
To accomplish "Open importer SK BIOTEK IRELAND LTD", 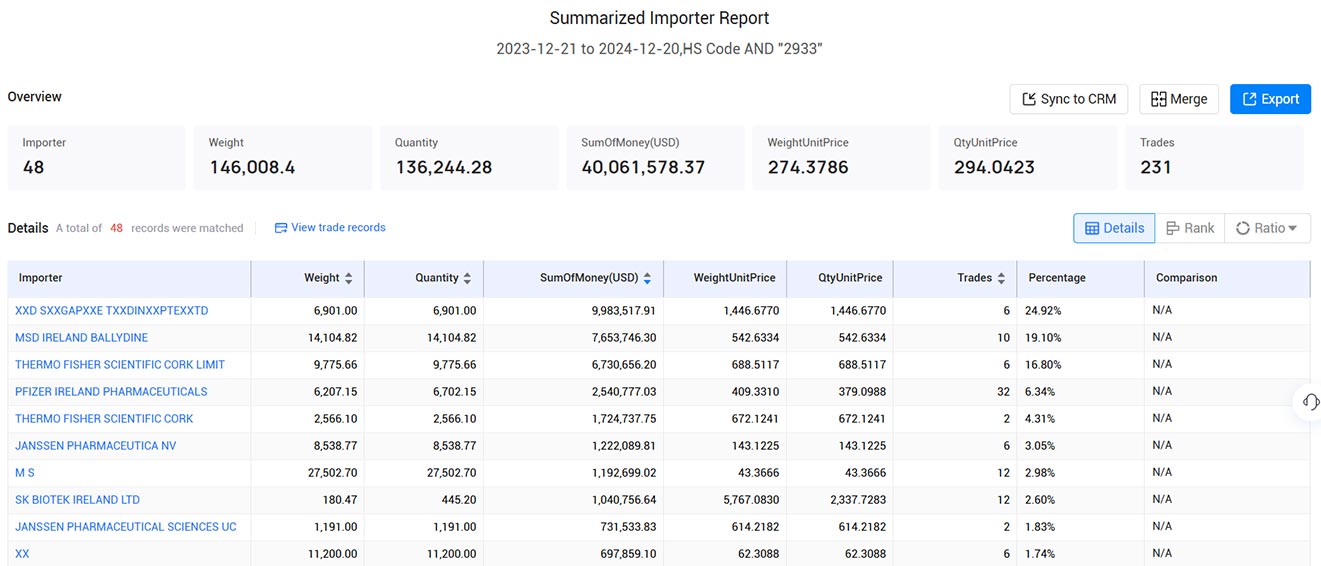I will pos(77,500).
